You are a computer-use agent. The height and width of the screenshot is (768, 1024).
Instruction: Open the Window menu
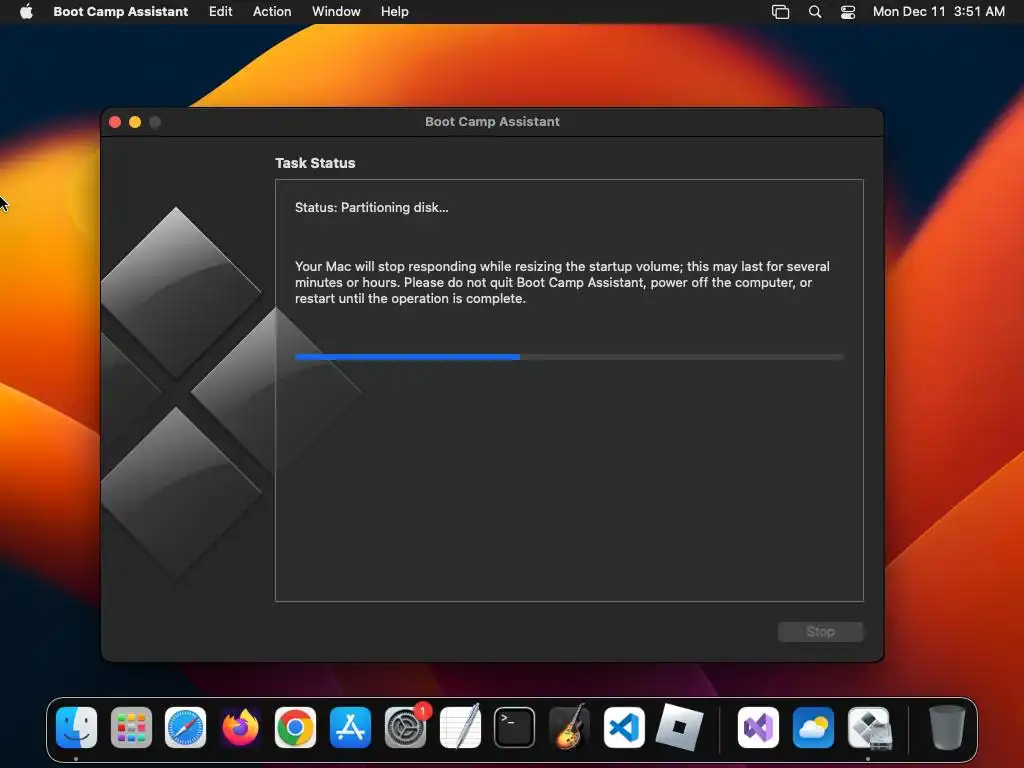336,12
